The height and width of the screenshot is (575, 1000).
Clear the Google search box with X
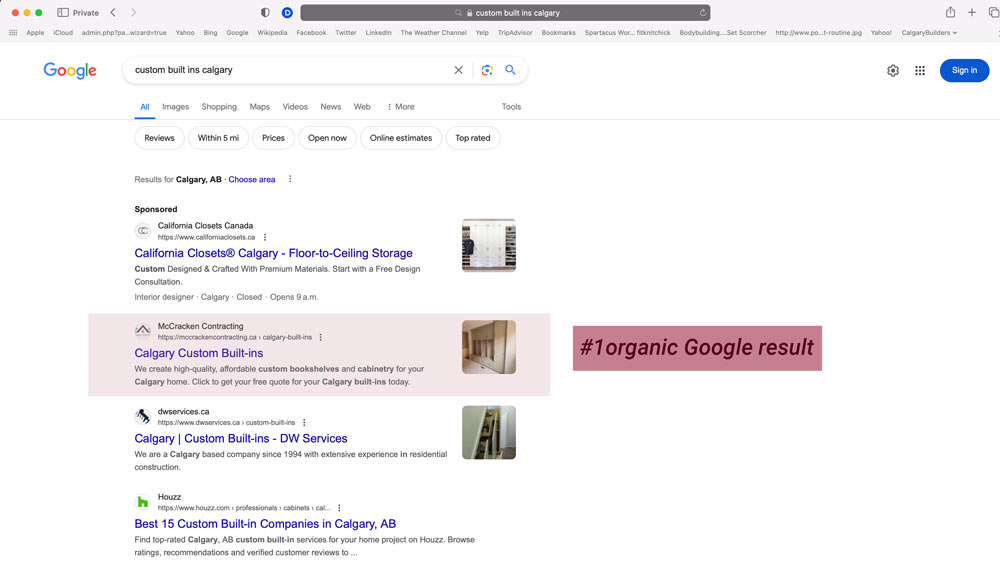point(459,70)
